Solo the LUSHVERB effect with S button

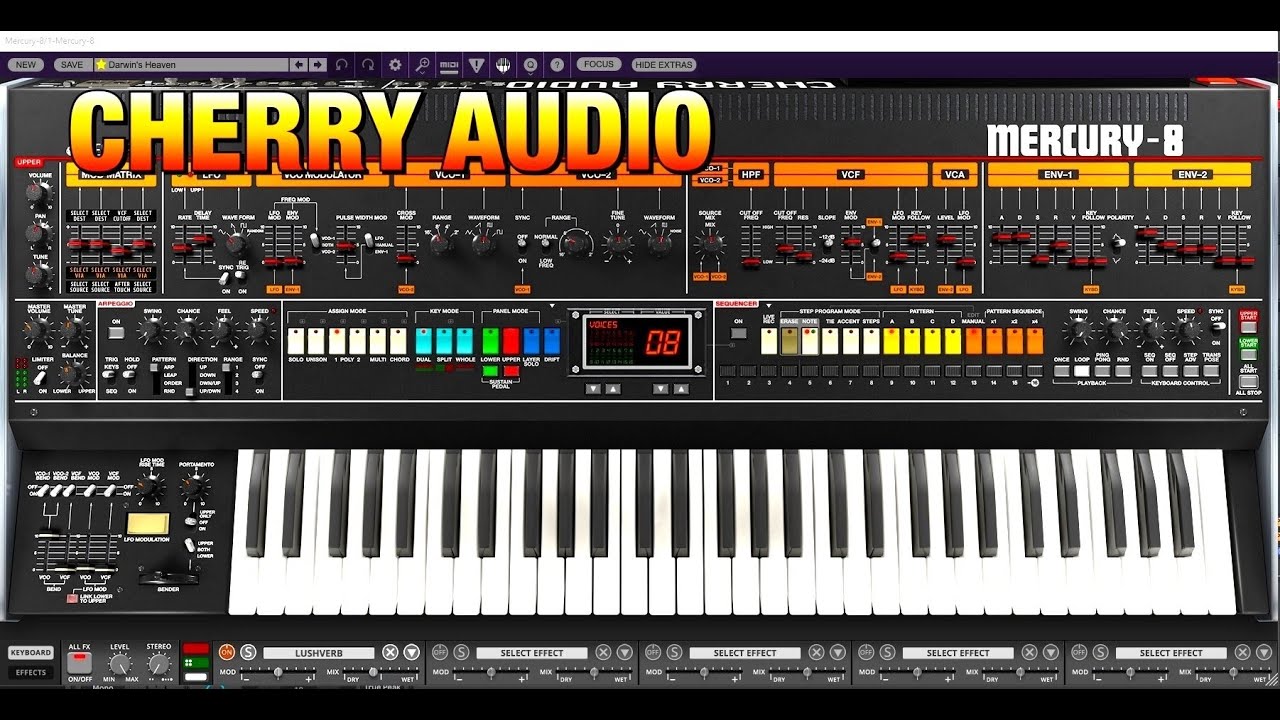[248, 653]
